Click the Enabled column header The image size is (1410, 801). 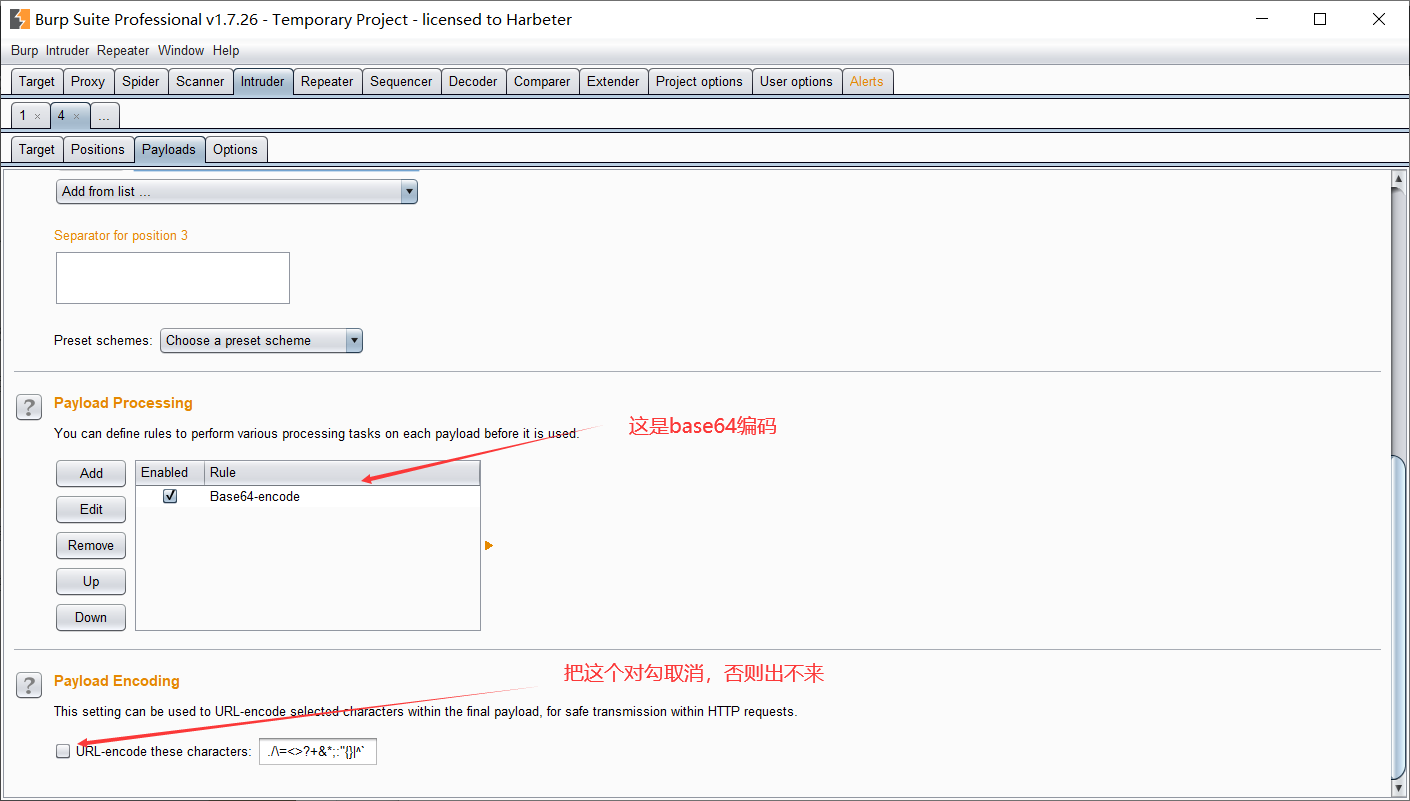[x=170, y=472]
